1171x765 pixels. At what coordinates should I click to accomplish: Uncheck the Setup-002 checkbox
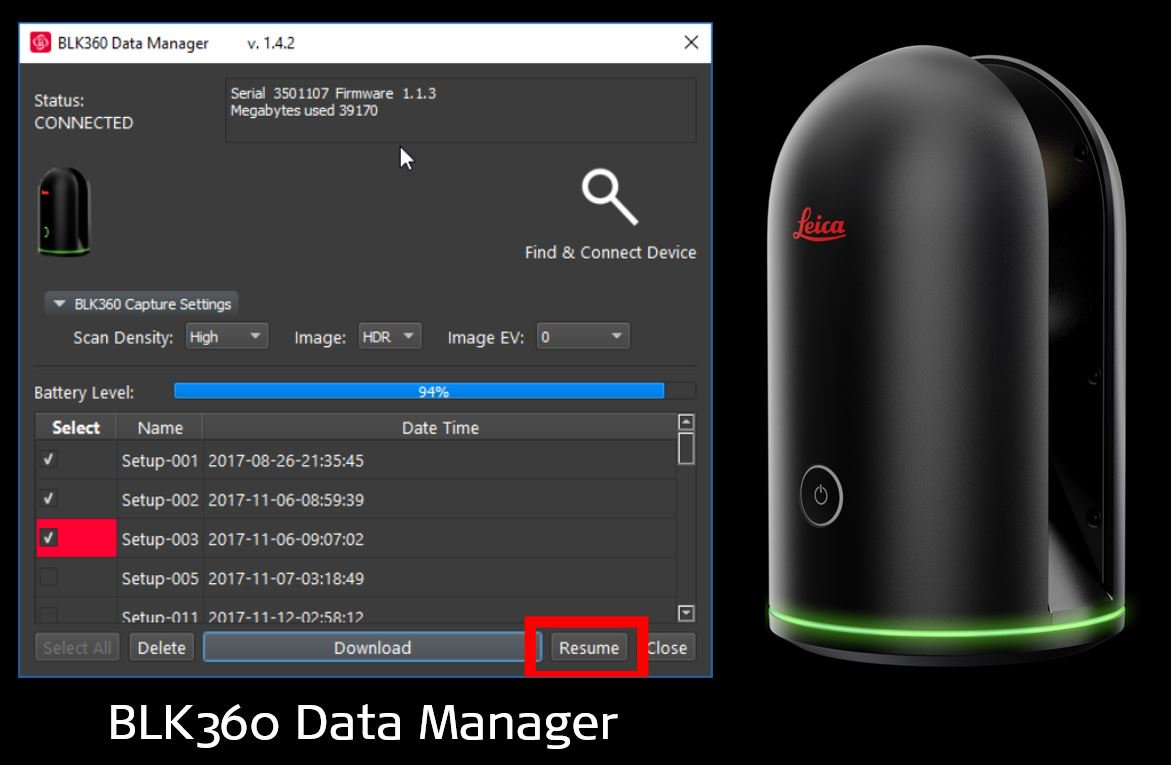point(49,498)
